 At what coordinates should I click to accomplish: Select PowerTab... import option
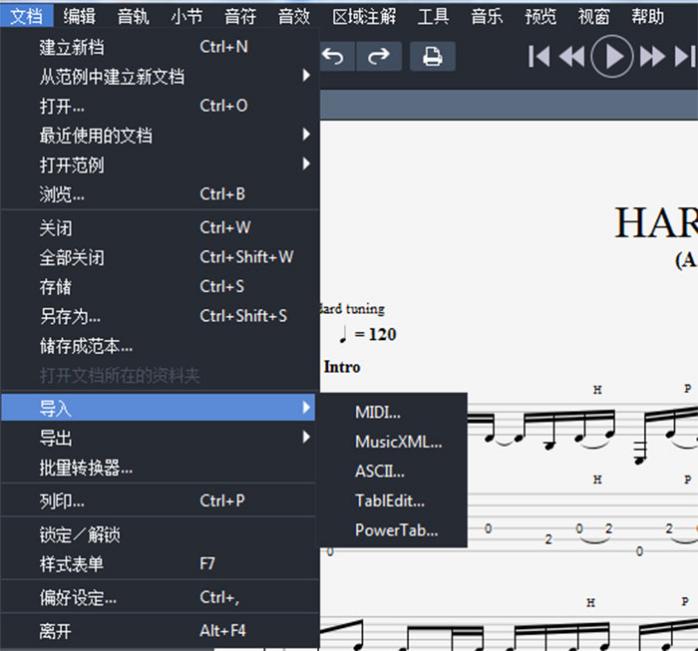tap(396, 530)
